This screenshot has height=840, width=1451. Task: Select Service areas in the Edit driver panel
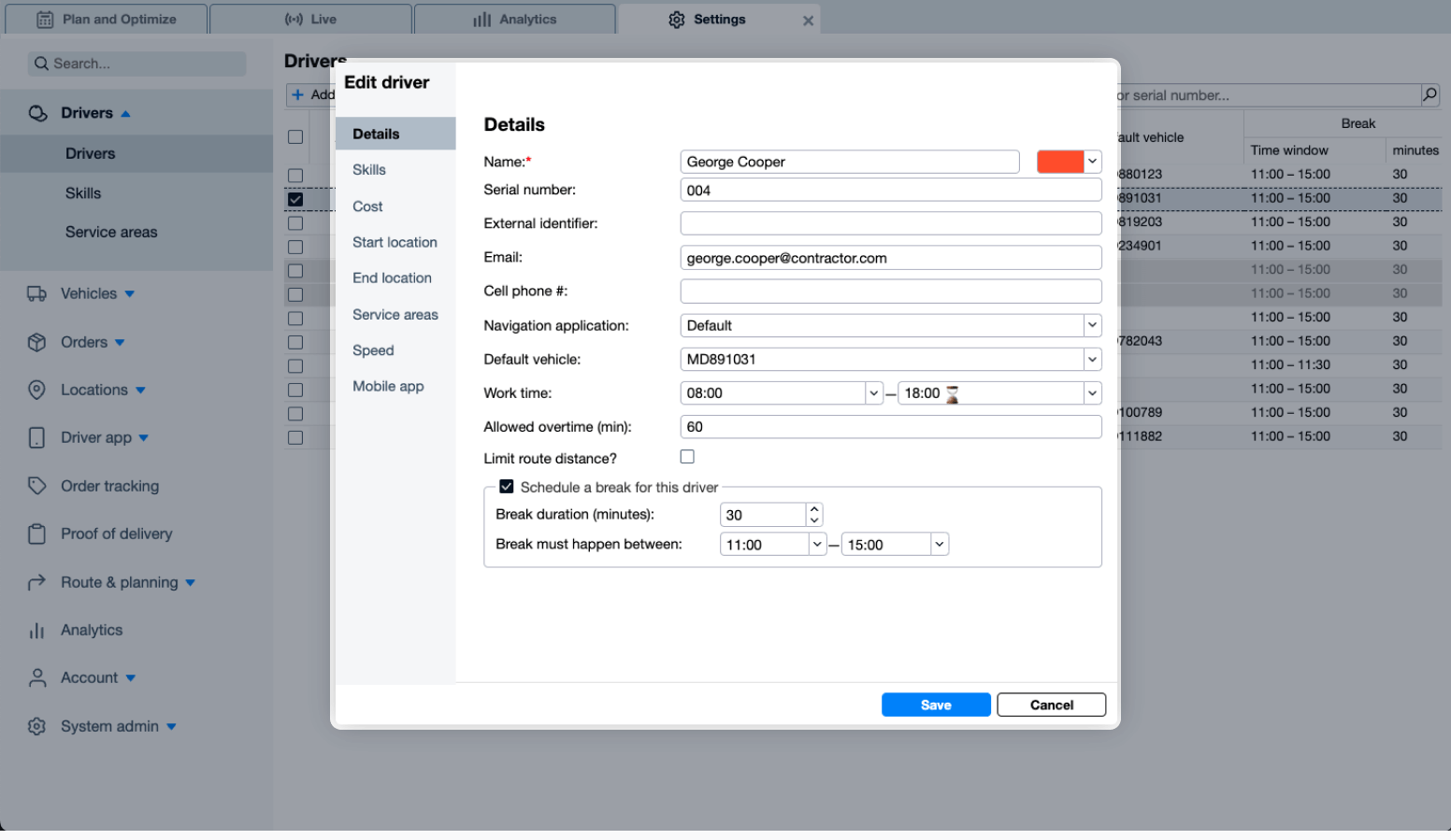[x=395, y=315]
